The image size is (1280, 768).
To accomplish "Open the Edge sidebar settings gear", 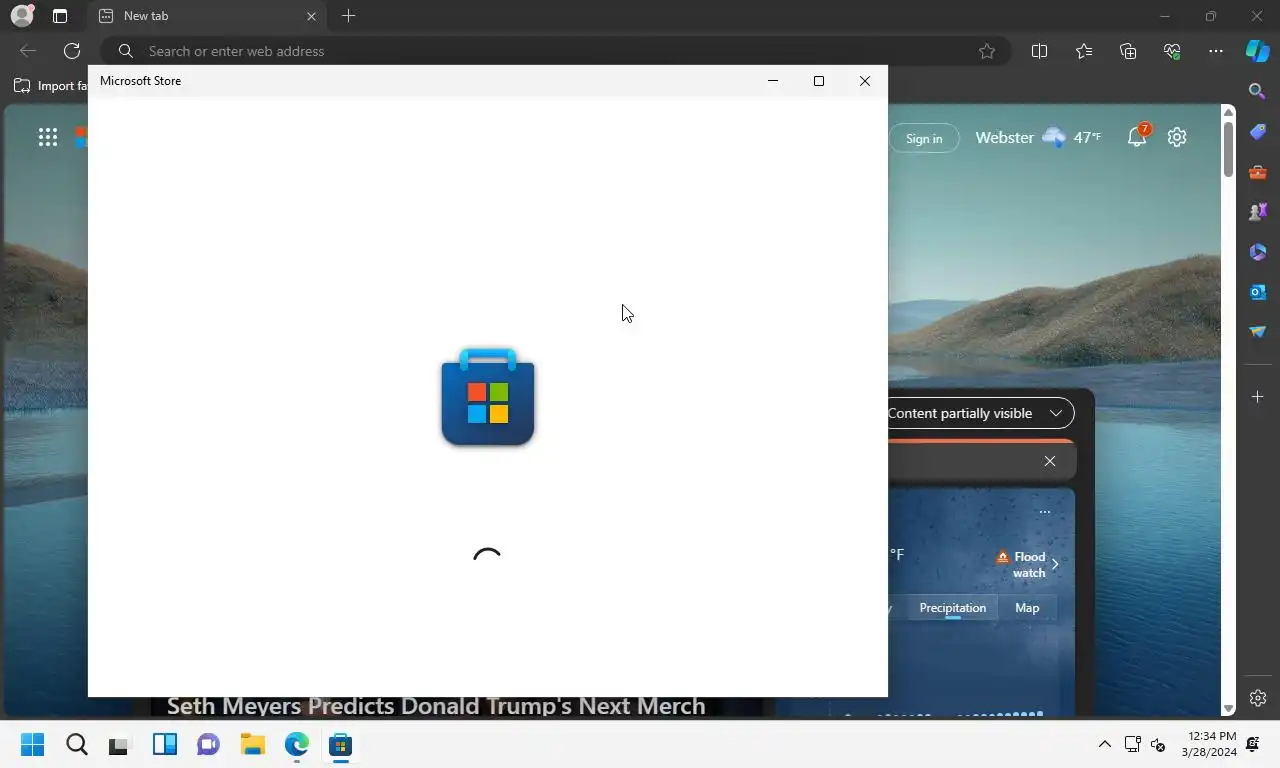I will [1258, 698].
